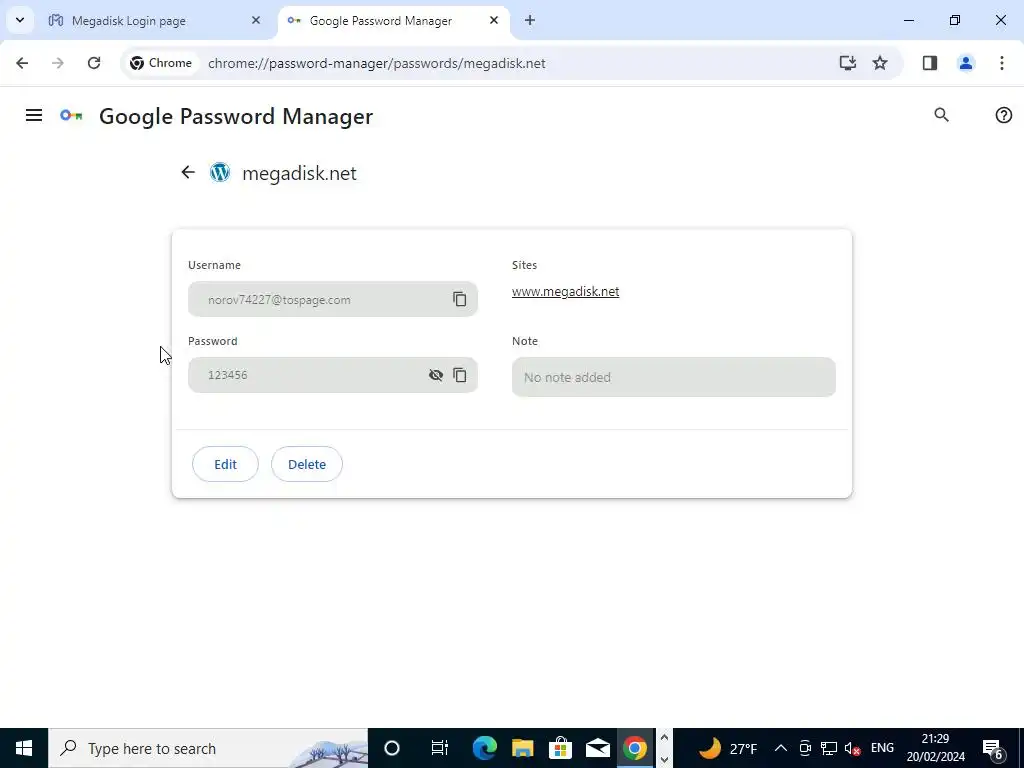Open the Password Manager hamburger menu

click(34, 116)
